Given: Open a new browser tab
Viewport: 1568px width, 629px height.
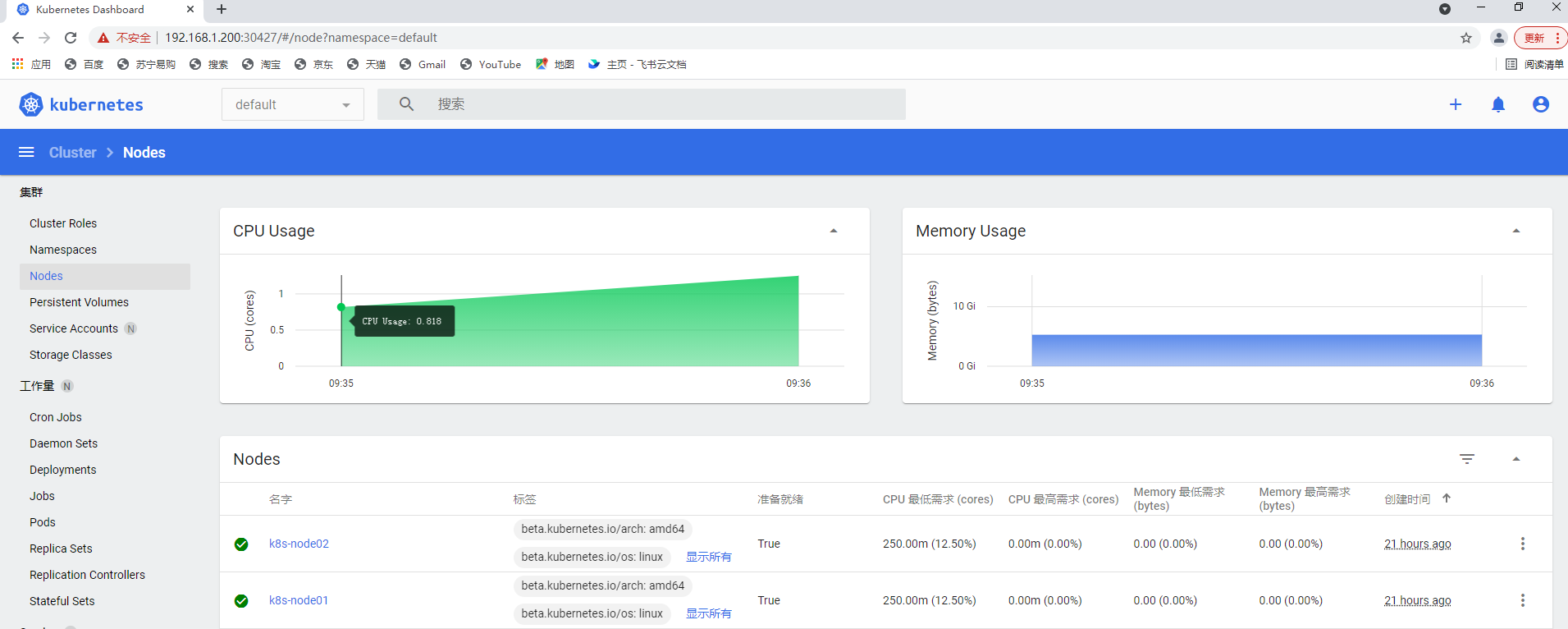Looking at the screenshot, I should click(222, 9).
